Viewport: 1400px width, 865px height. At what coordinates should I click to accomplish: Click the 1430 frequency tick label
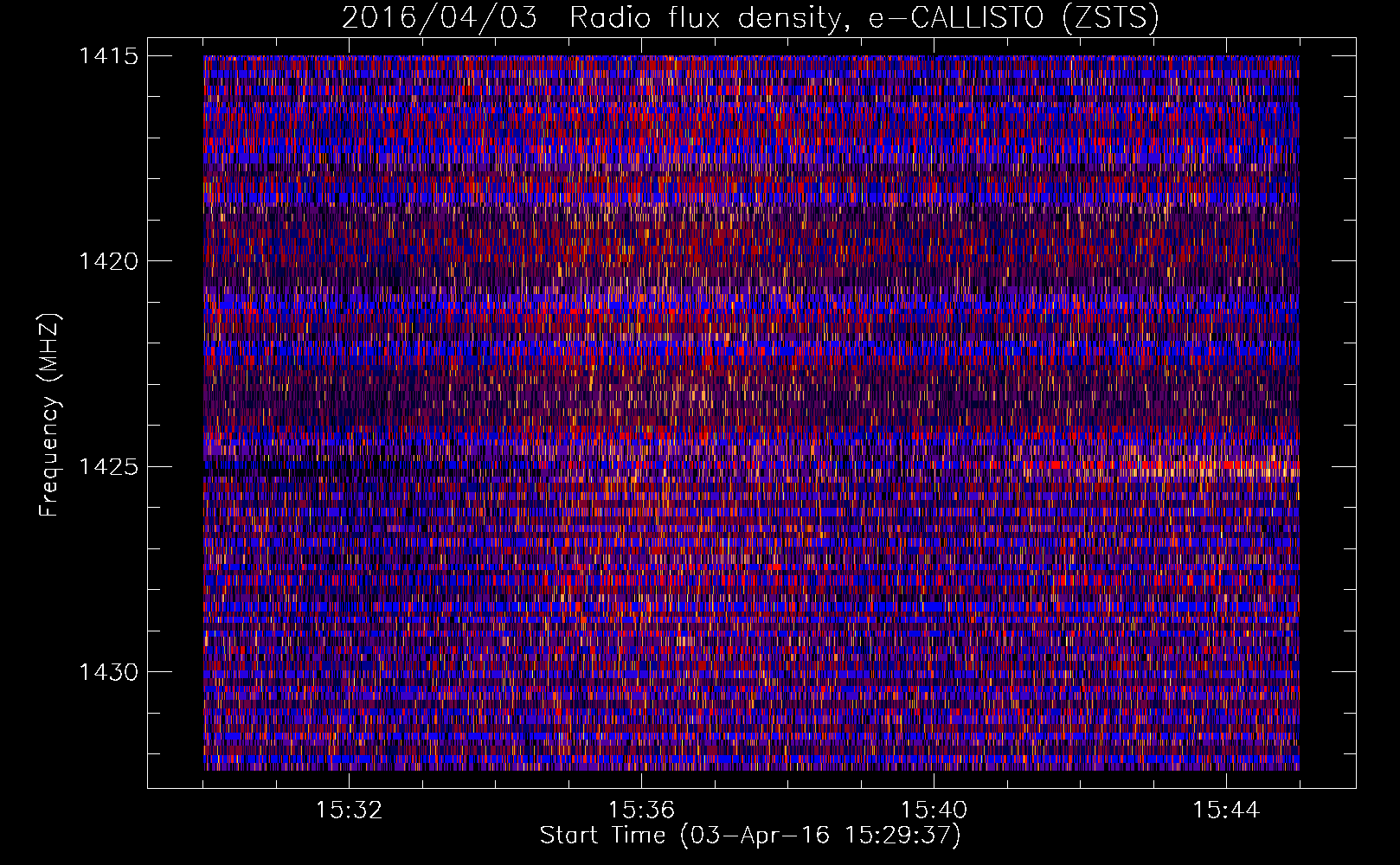point(108,672)
